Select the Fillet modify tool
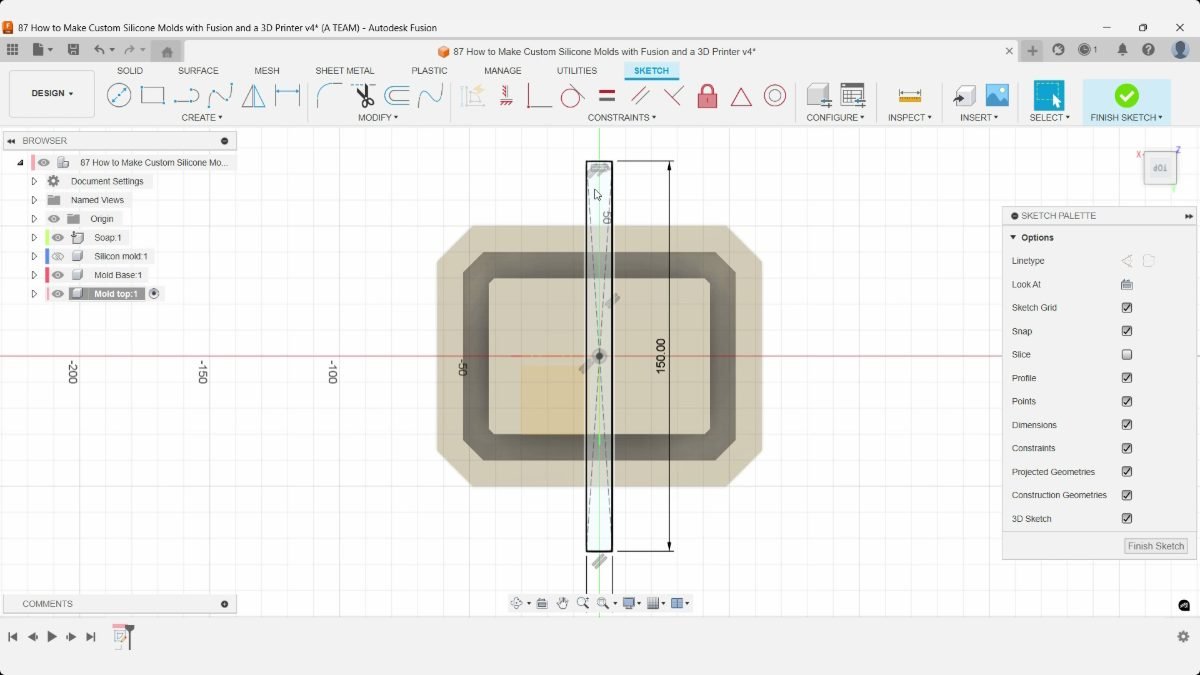The image size is (1200, 675). (x=329, y=96)
